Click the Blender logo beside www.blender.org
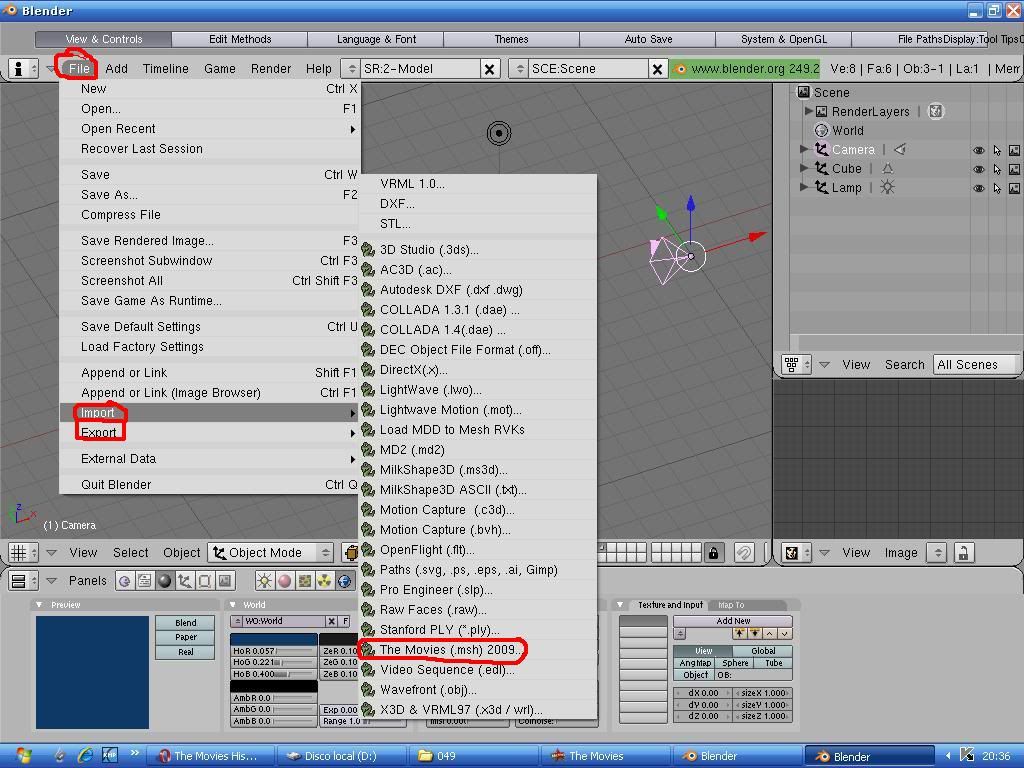The image size is (1024, 768). point(680,69)
